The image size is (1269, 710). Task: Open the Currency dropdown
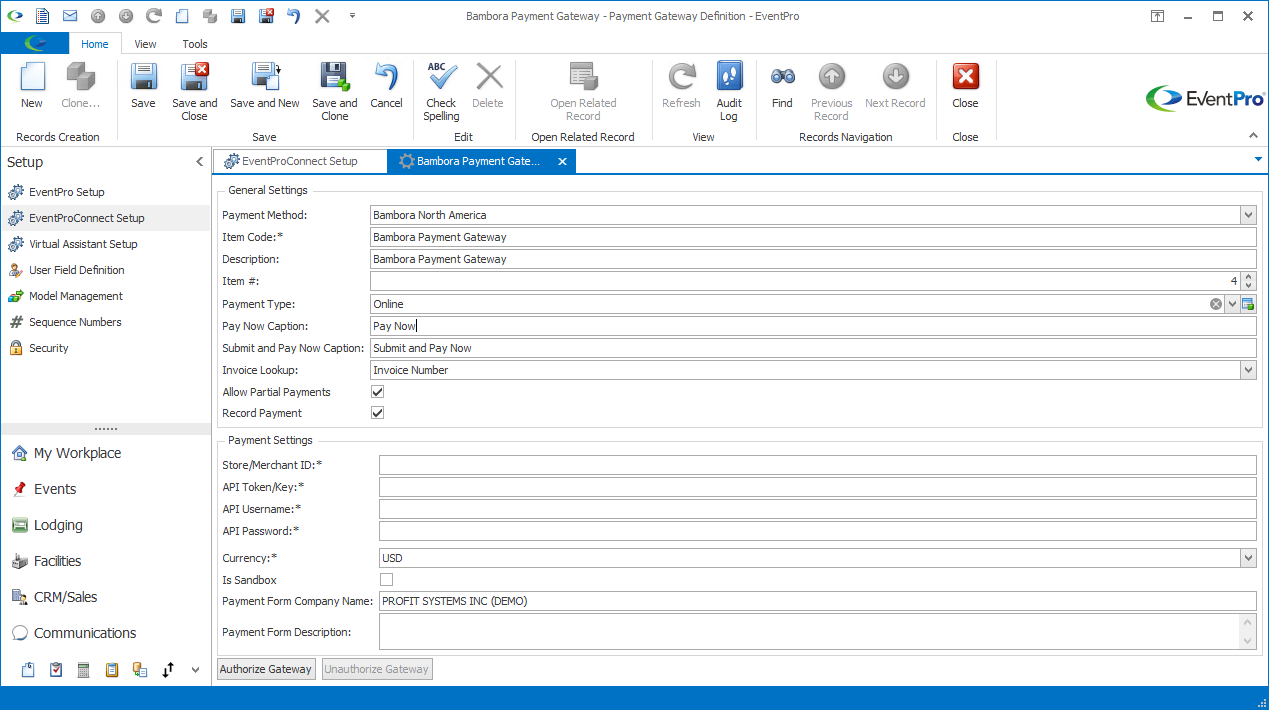tap(1248, 558)
